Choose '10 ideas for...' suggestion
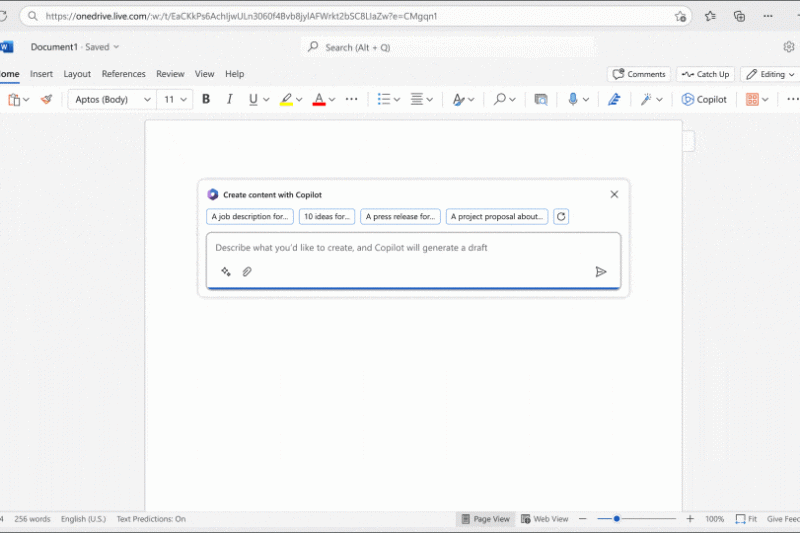This screenshot has width=800, height=533. pos(327,216)
